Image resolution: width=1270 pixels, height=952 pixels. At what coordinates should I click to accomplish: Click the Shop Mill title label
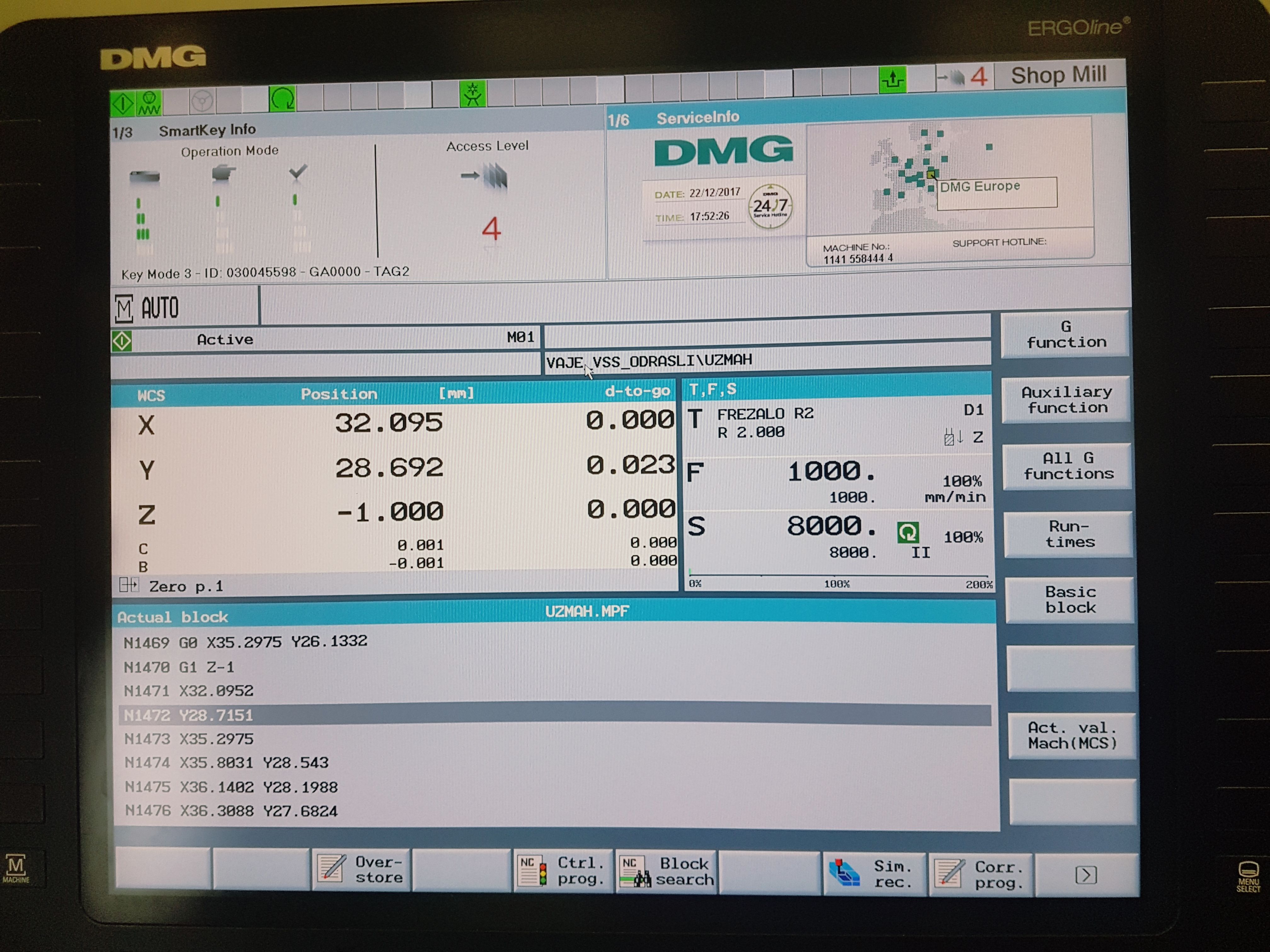pos(1059,75)
